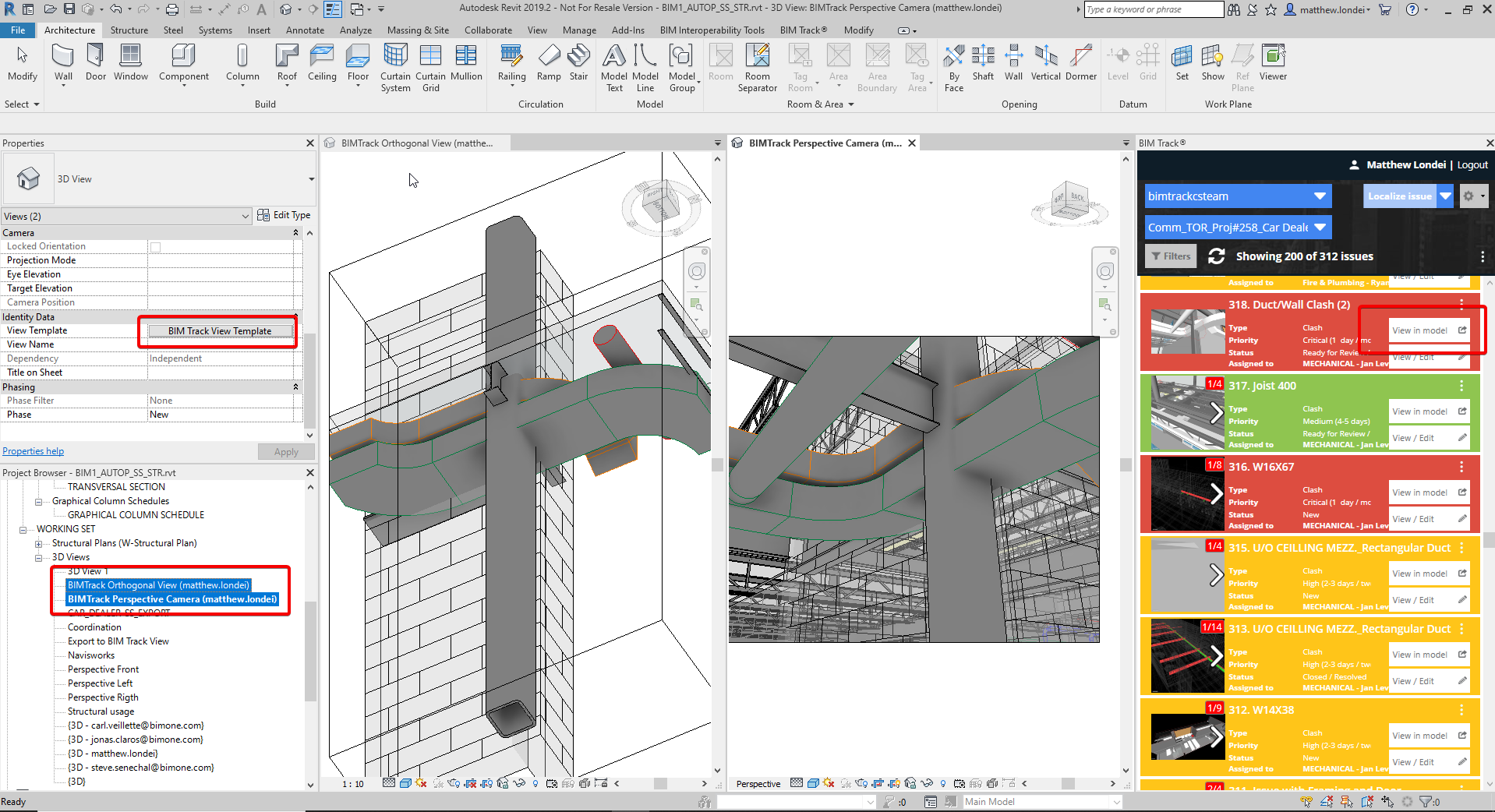
Task: Select the By Face opening tool
Action: (954, 68)
